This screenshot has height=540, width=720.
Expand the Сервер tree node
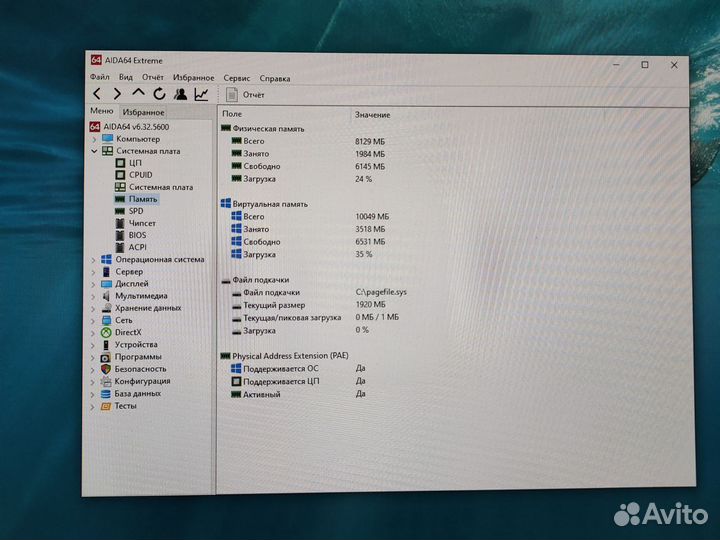click(93, 272)
